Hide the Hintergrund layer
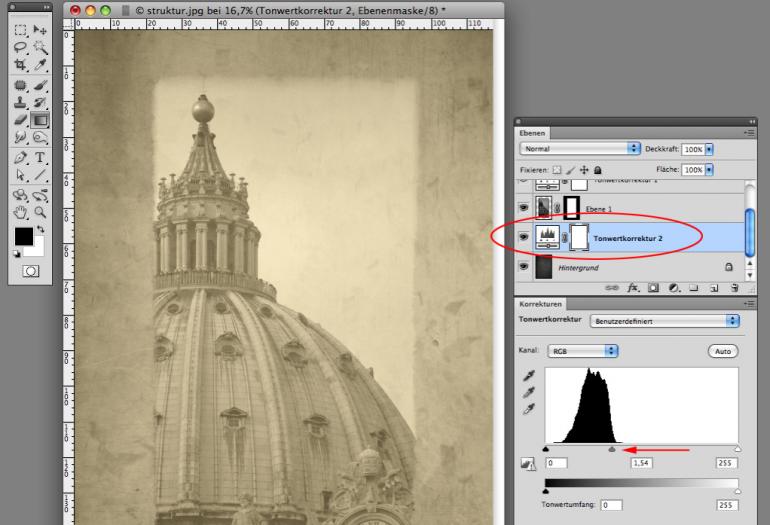The height and width of the screenshot is (525, 770). 523,267
